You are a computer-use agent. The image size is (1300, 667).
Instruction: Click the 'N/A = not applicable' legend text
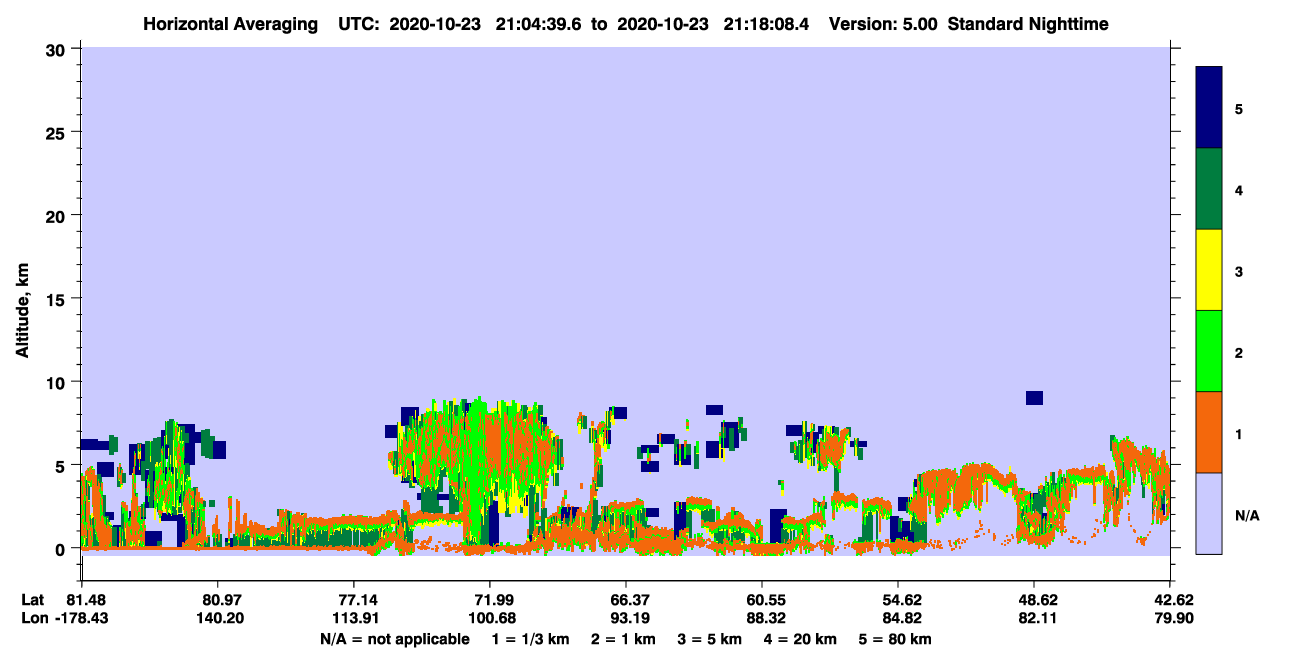click(x=395, y=639)
